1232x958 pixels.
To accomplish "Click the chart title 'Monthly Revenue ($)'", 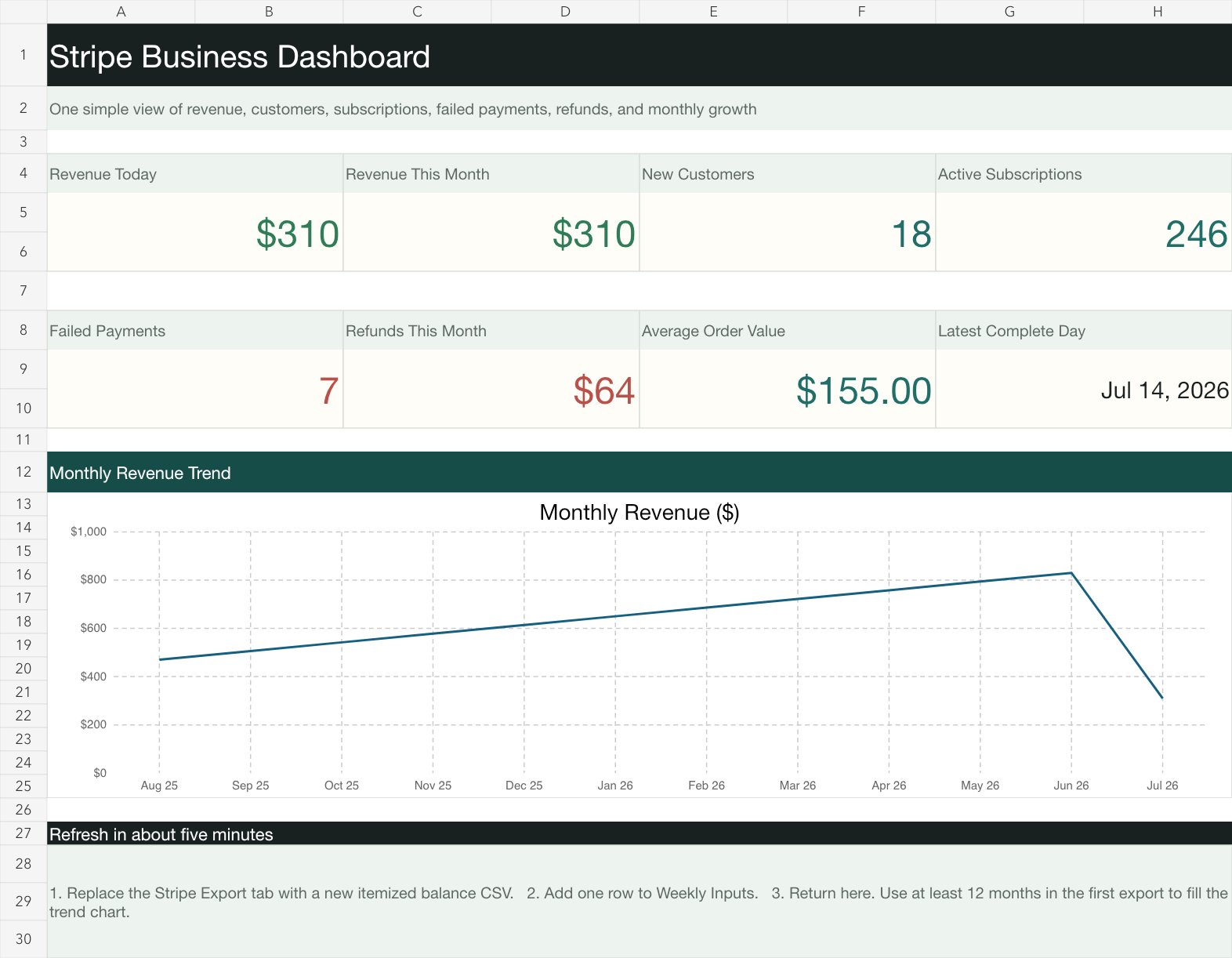I will [640, 512].
